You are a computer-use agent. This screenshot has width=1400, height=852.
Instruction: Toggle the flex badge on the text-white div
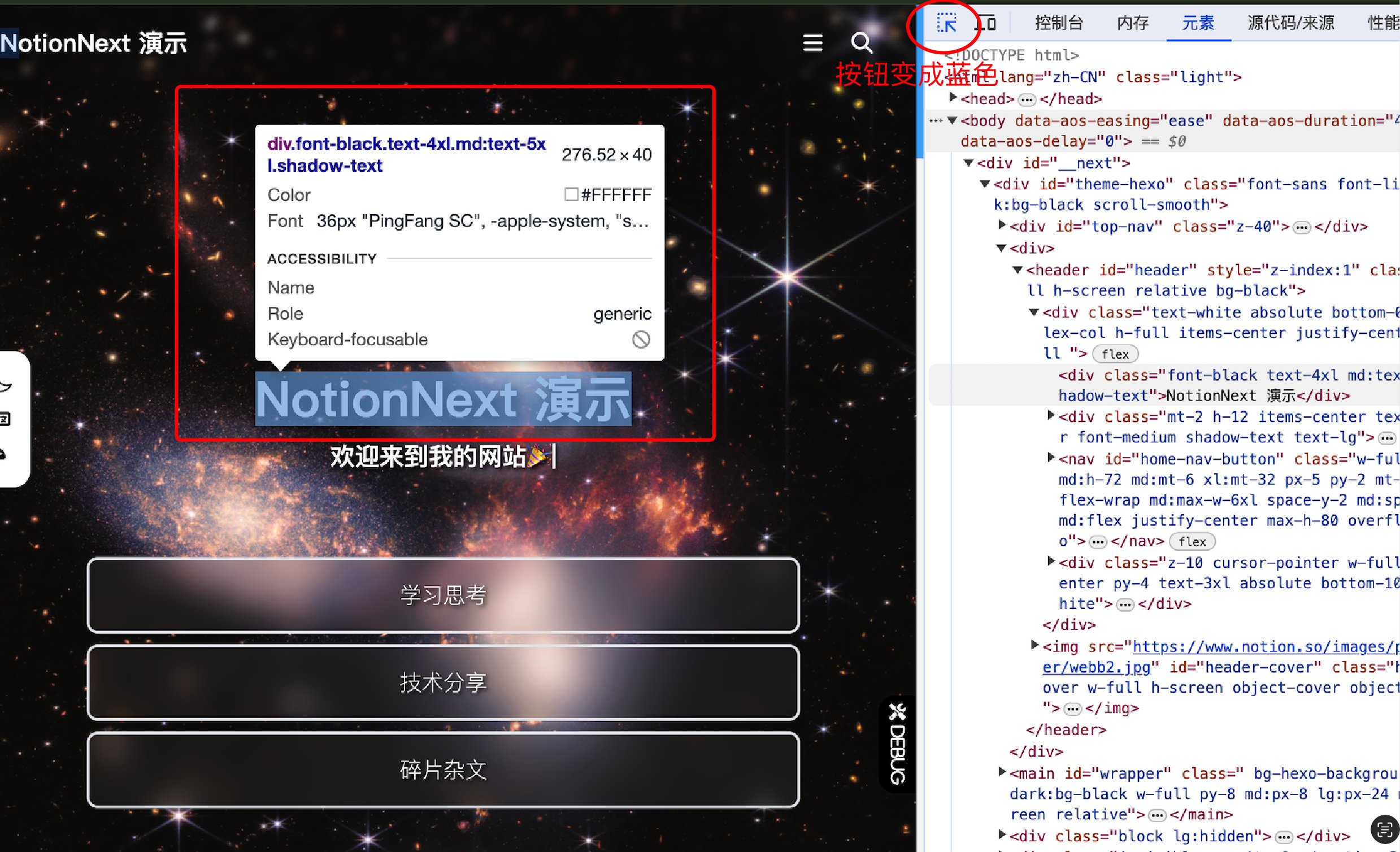(x=1115, y=354)
